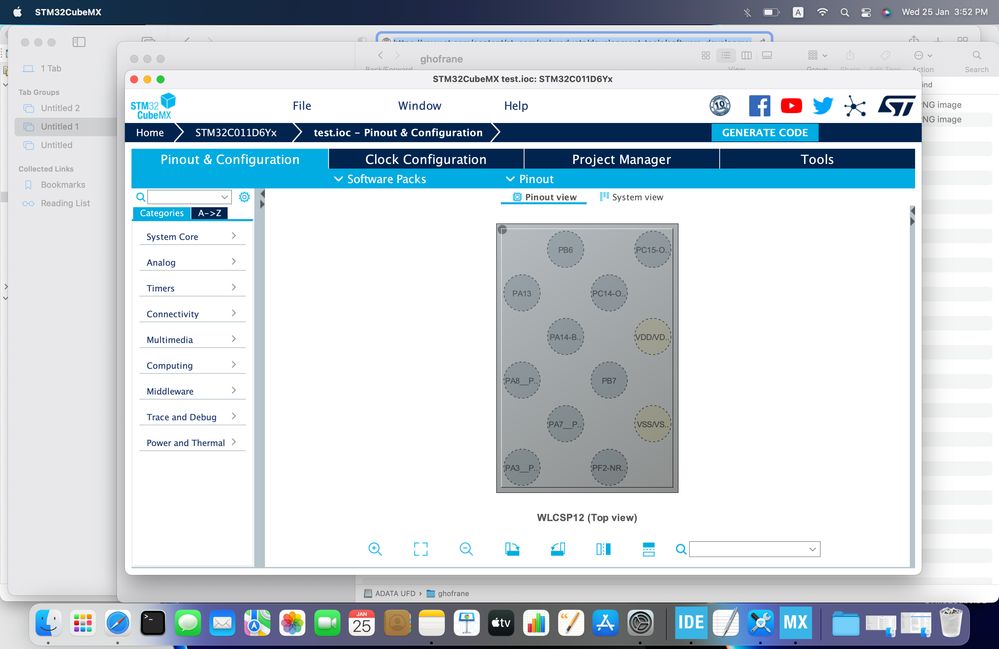Open the Pinout dropdown menu

tap(529, 179)
